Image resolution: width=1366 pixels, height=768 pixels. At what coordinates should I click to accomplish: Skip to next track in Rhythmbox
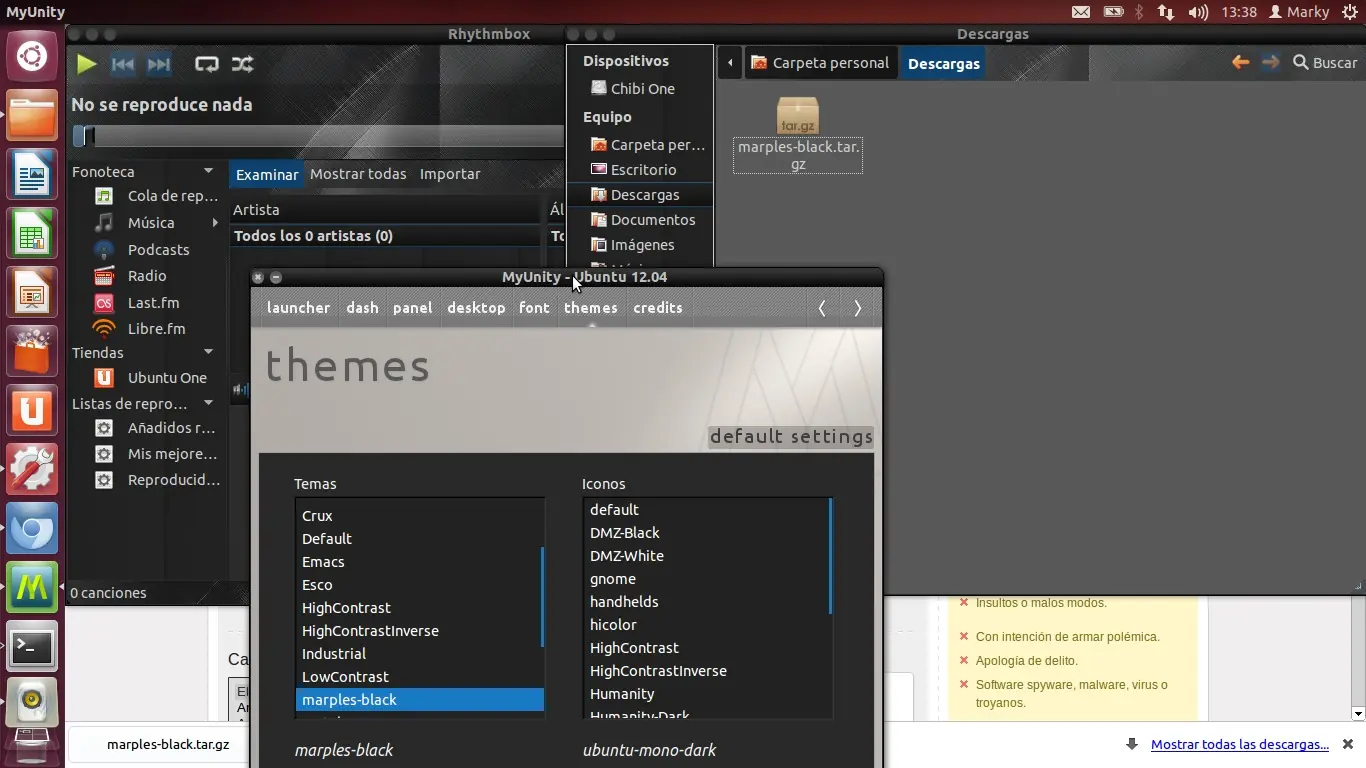[159, 64]
